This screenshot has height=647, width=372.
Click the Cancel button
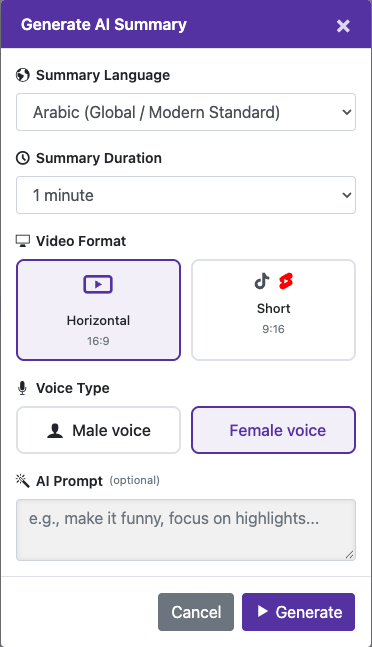pyautogui.click(x=196, y=612)
